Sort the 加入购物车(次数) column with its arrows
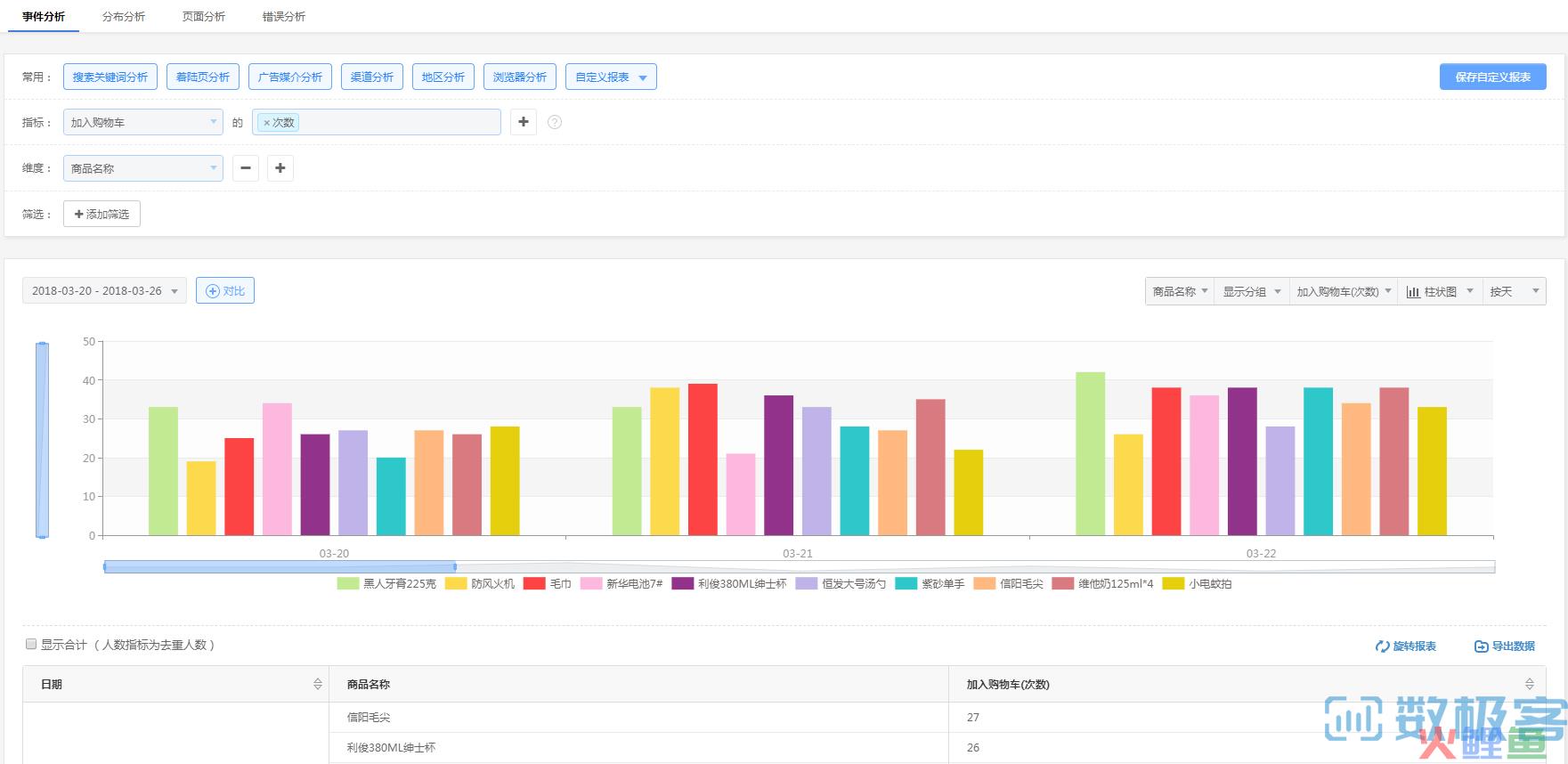This screenshot has height=764, width=1568. [x=1530, y=684]
